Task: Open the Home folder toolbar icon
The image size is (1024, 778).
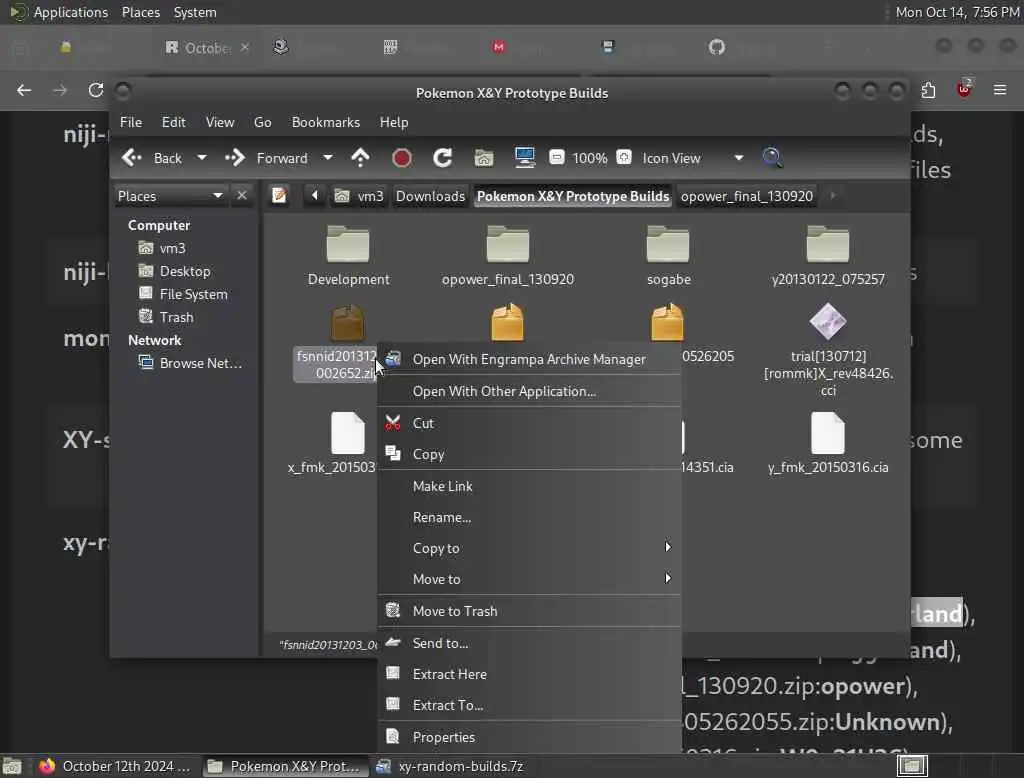Action: (x=484, y=158)
